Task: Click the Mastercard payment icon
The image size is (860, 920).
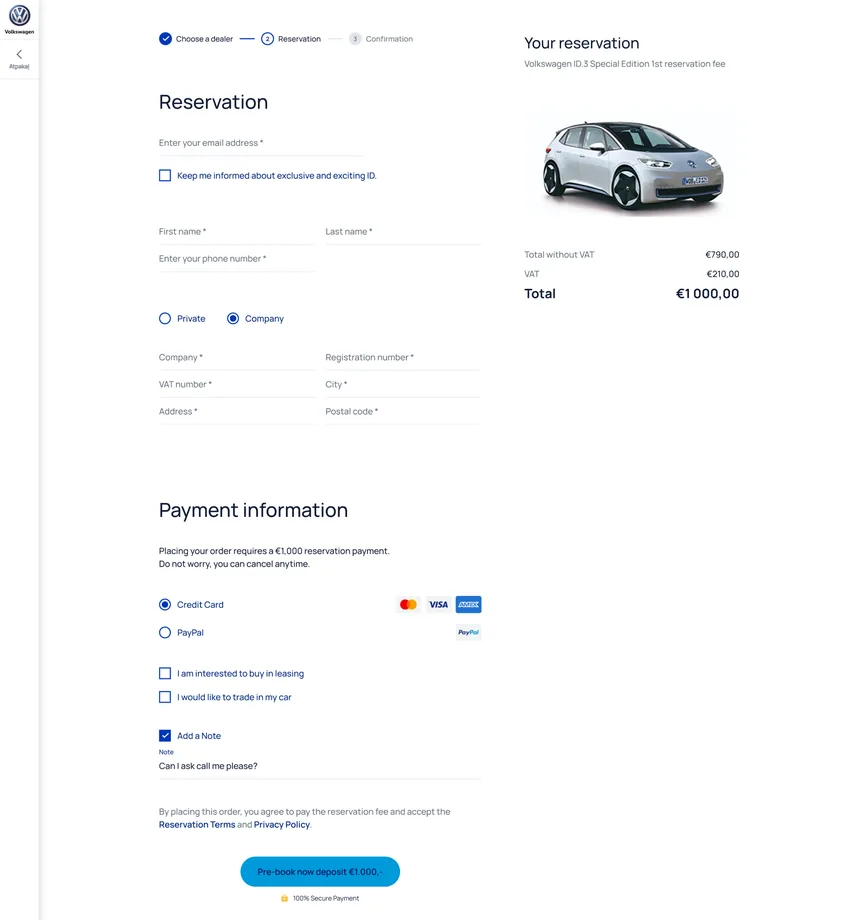Action: pos(408,604)
